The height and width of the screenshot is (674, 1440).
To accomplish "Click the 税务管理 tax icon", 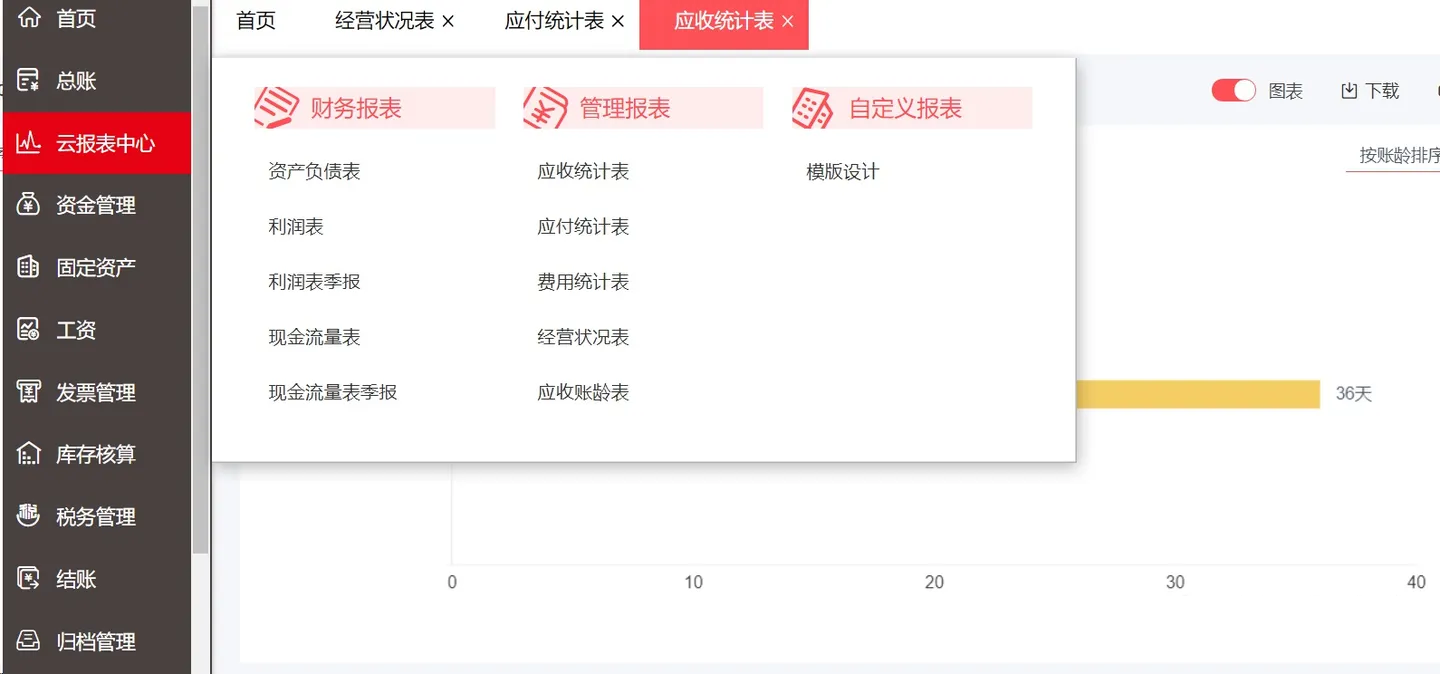I will [29, 516].
